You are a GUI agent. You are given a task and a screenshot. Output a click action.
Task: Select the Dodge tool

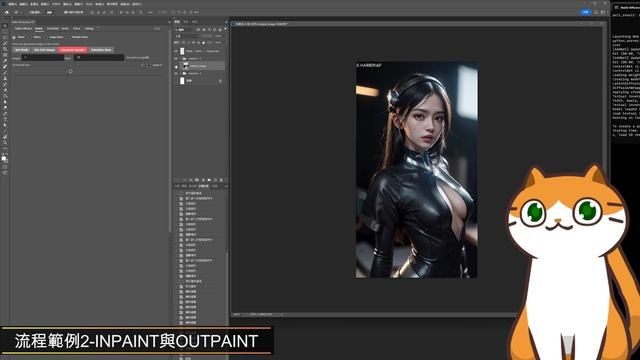[x=5, y=108]
